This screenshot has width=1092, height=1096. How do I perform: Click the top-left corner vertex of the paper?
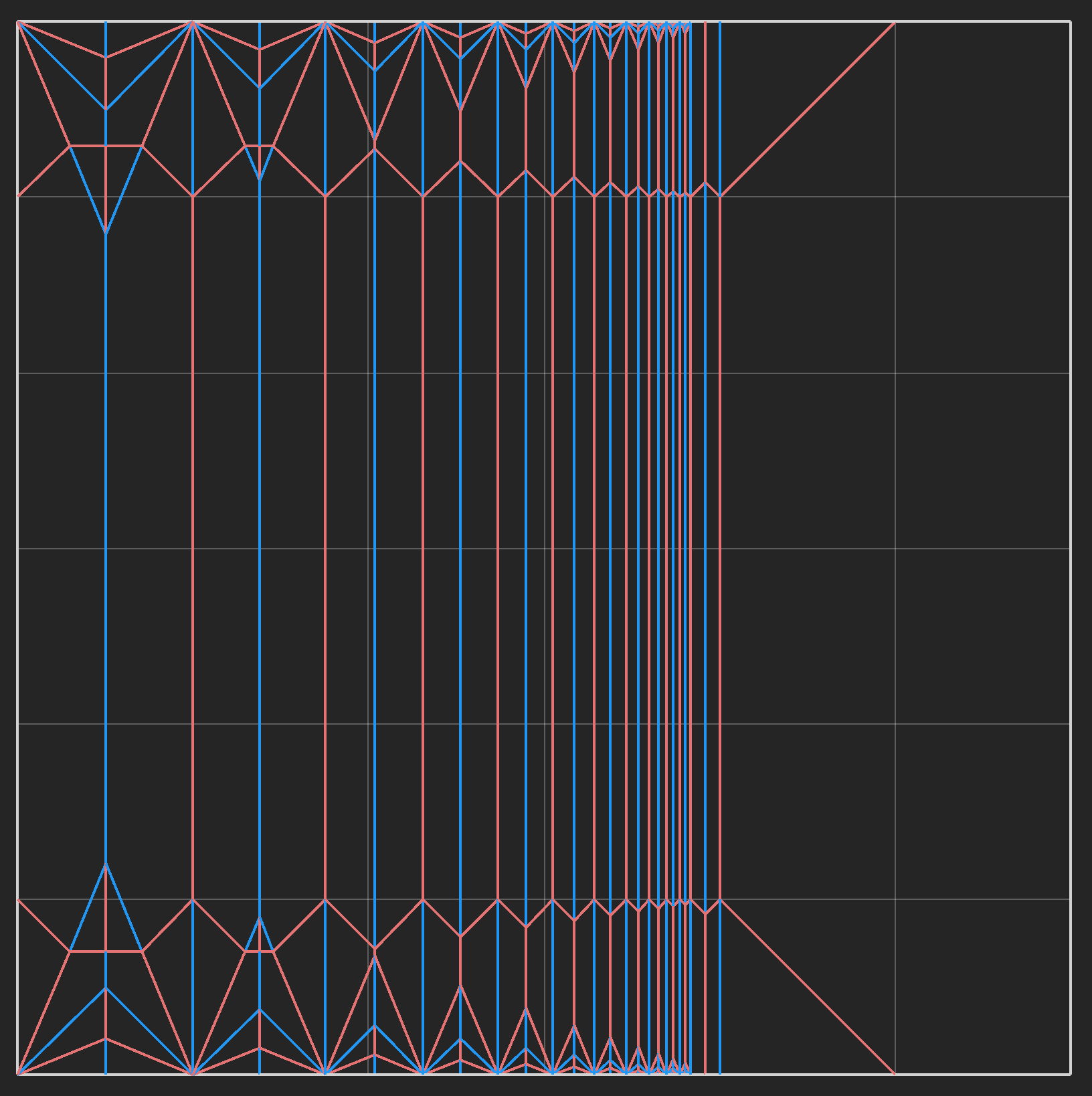(x=17, y=22)
